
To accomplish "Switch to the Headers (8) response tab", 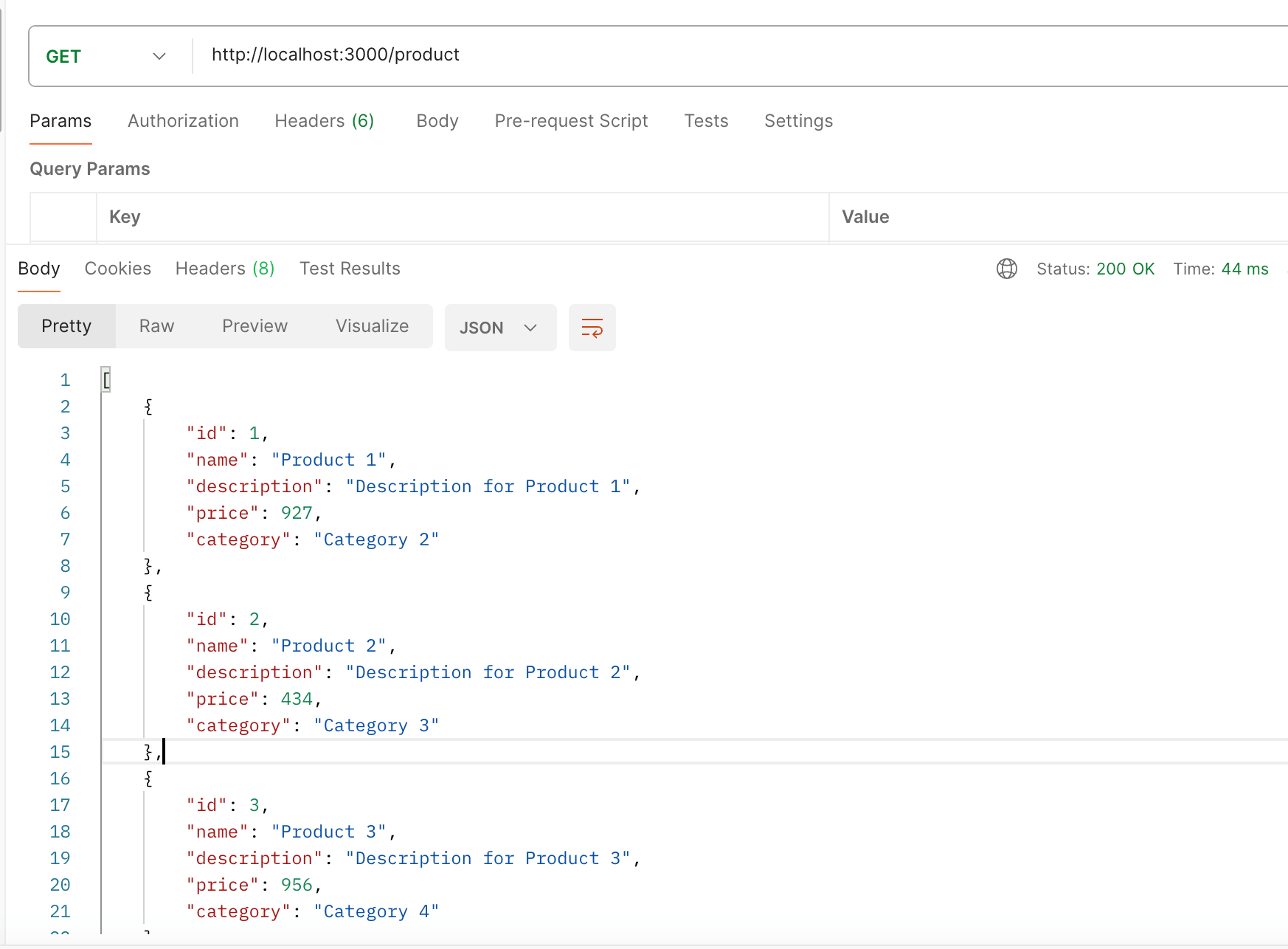I will [x=225, y=269].
